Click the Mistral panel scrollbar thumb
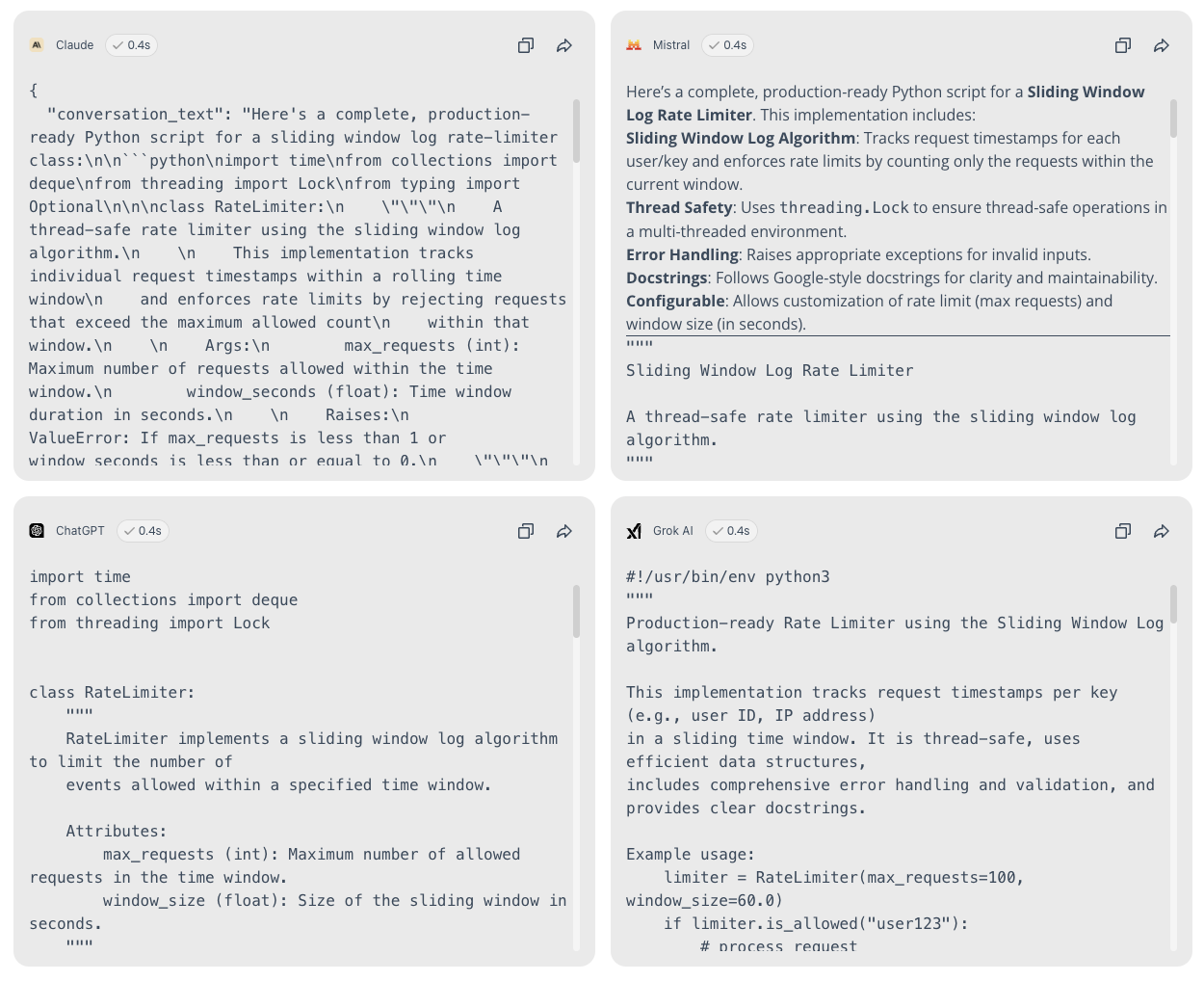This screenshot has width=1204, height=981. (x=1174, y=119)
